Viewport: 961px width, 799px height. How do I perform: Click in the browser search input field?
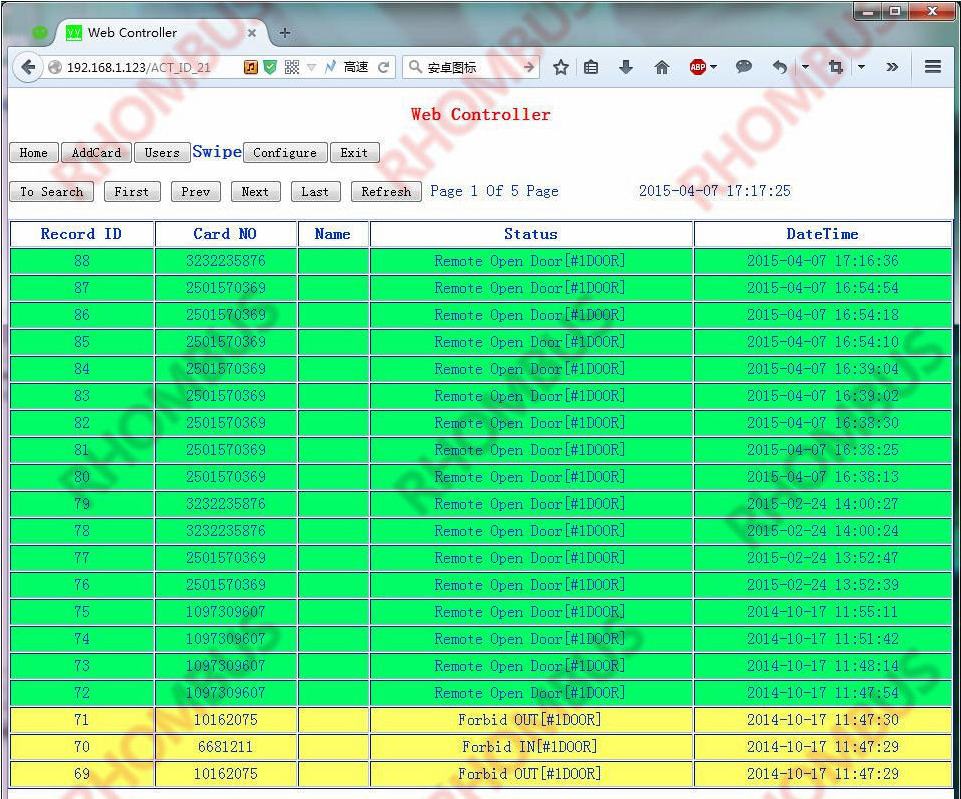470,67
